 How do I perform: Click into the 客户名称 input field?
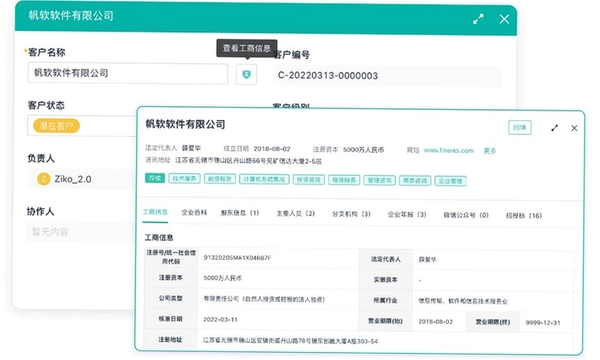[x=128, y=73]
